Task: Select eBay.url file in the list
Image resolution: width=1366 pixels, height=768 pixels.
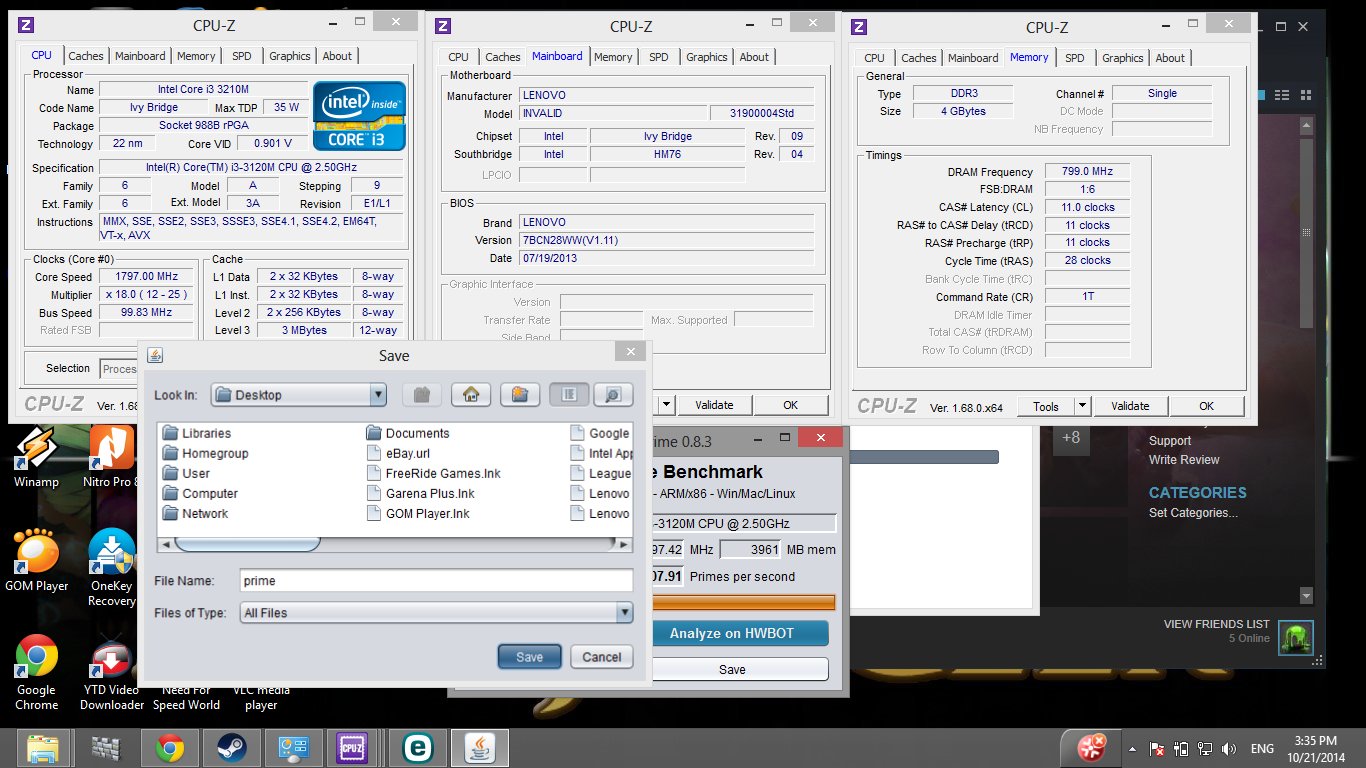Action: pos(398,453)
